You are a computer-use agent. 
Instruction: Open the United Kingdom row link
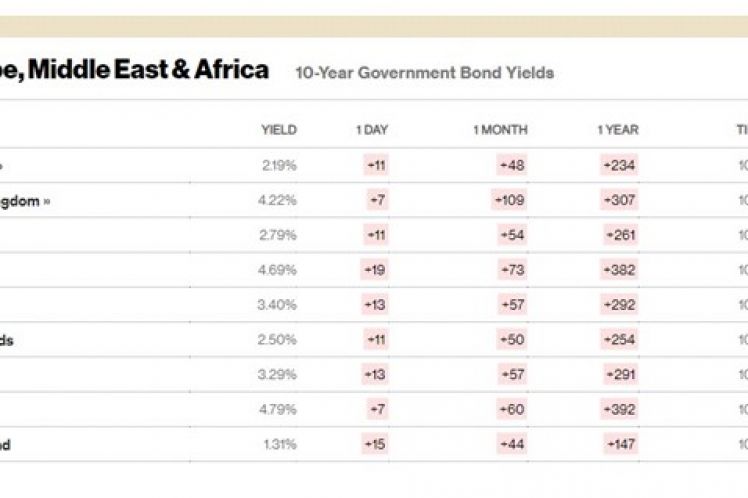click(24, 200)
